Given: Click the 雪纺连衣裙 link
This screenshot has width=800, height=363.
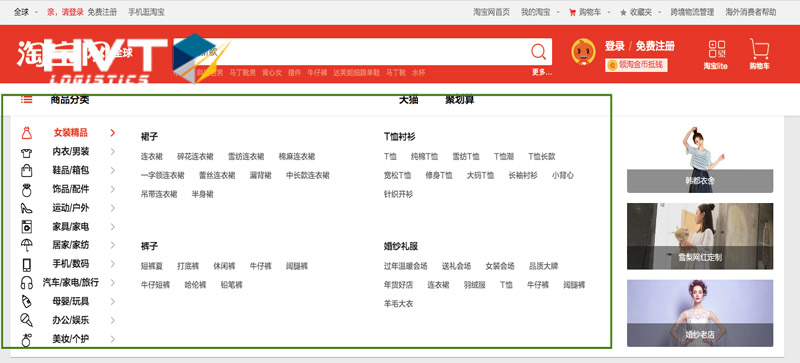Looking at the screenshot, I should click(x=246, y=156).
